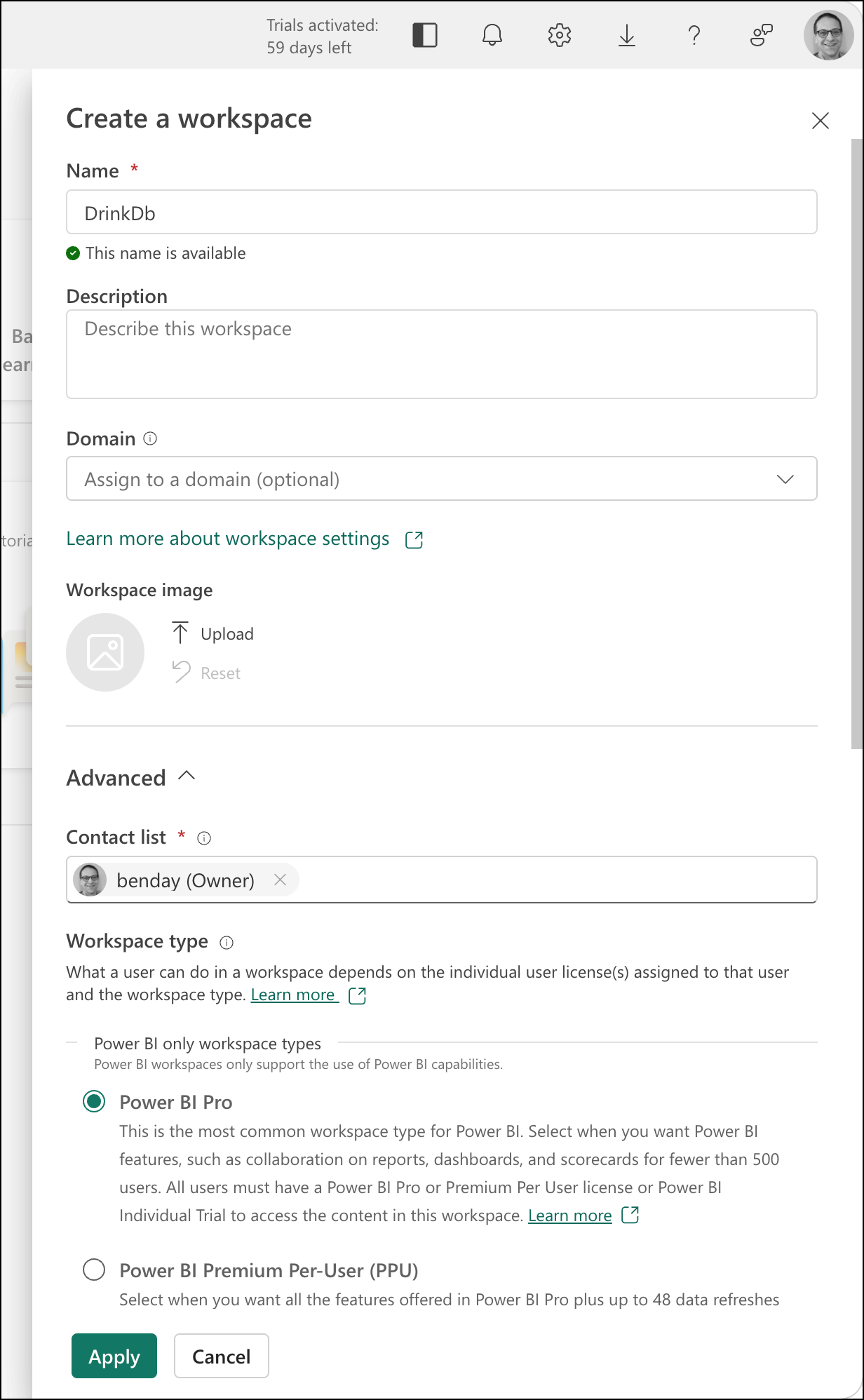Click the Name field containing DrinkDb
864x1400 pixels.
coord(442,212)
